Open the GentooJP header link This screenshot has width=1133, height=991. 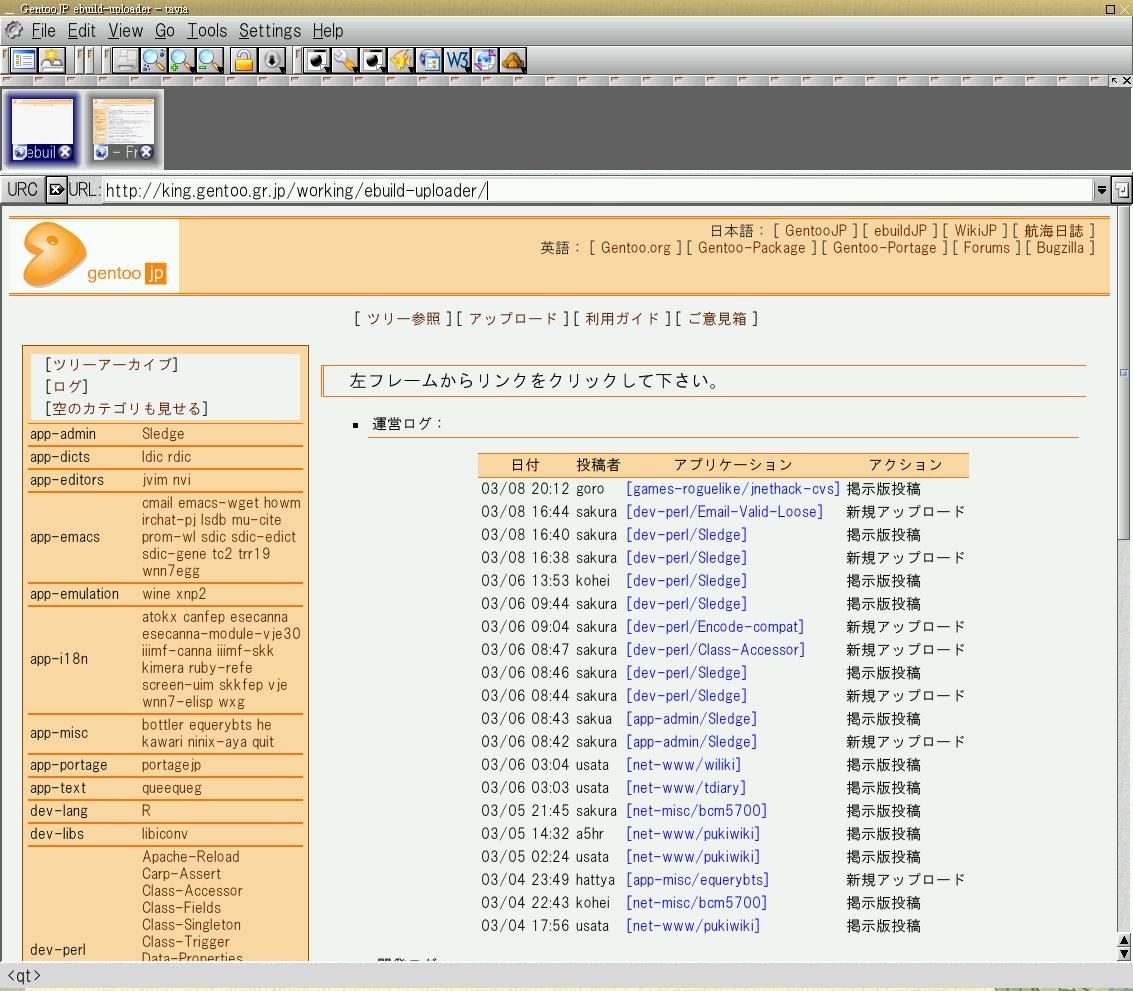click(x=816, y=231)
